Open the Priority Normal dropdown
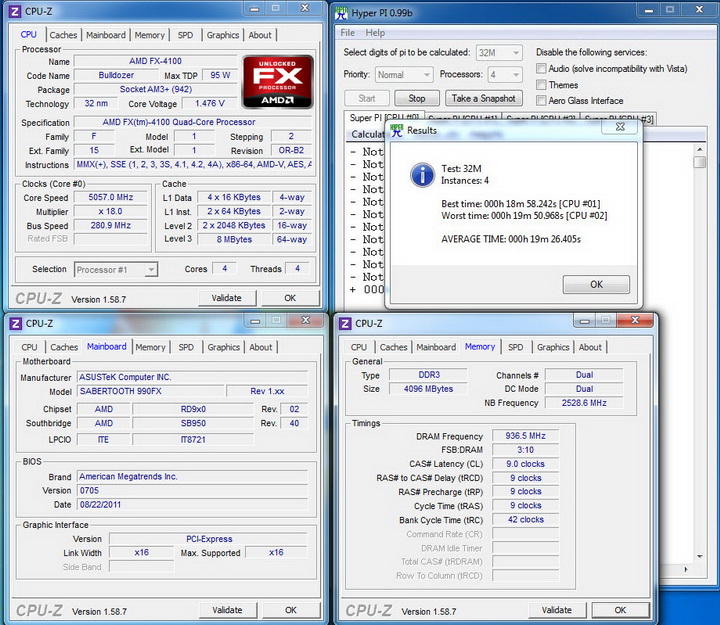 point(404,74)
